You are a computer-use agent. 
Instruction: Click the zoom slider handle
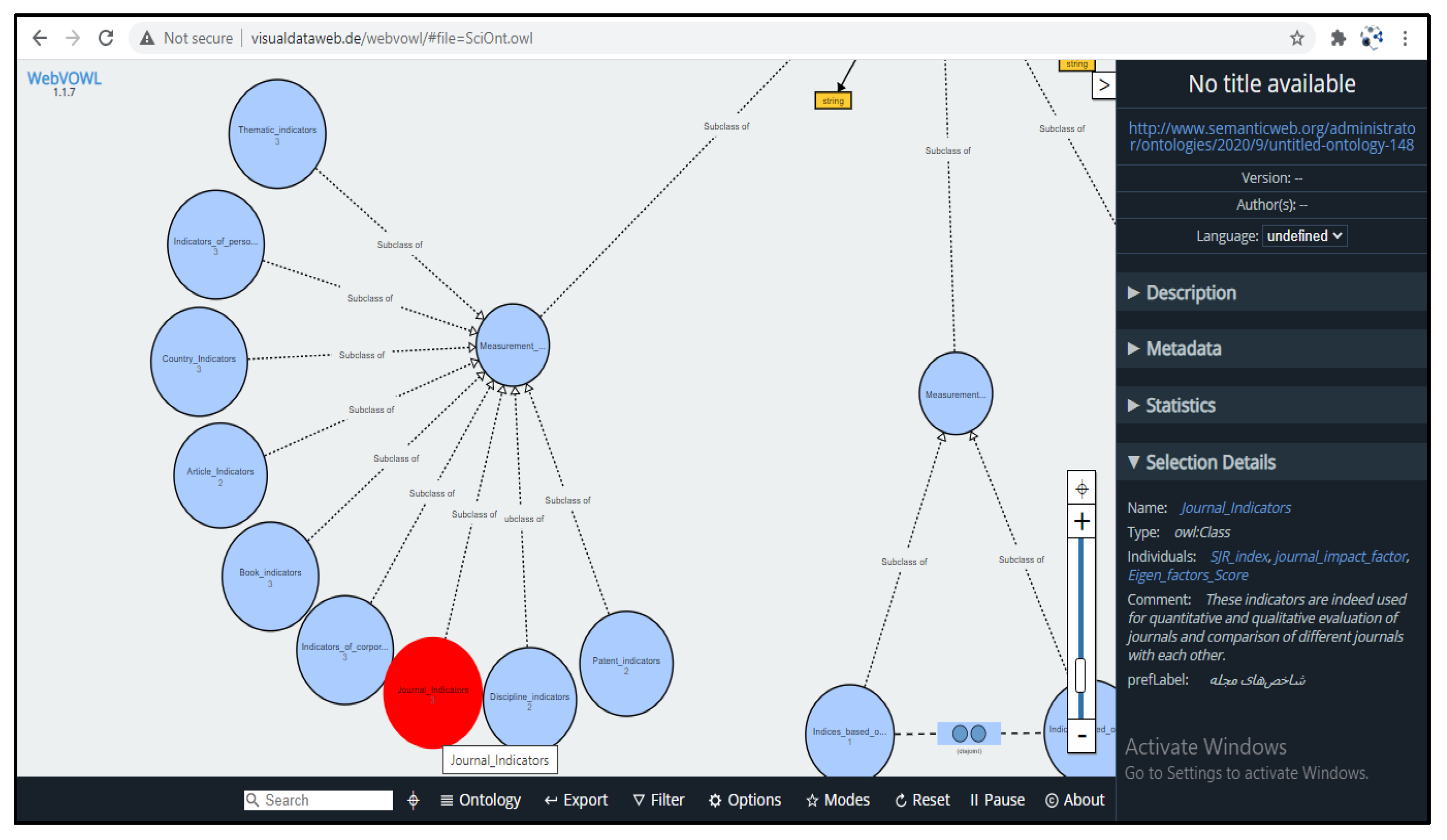pyautogui.click(x=1080, y=675)
